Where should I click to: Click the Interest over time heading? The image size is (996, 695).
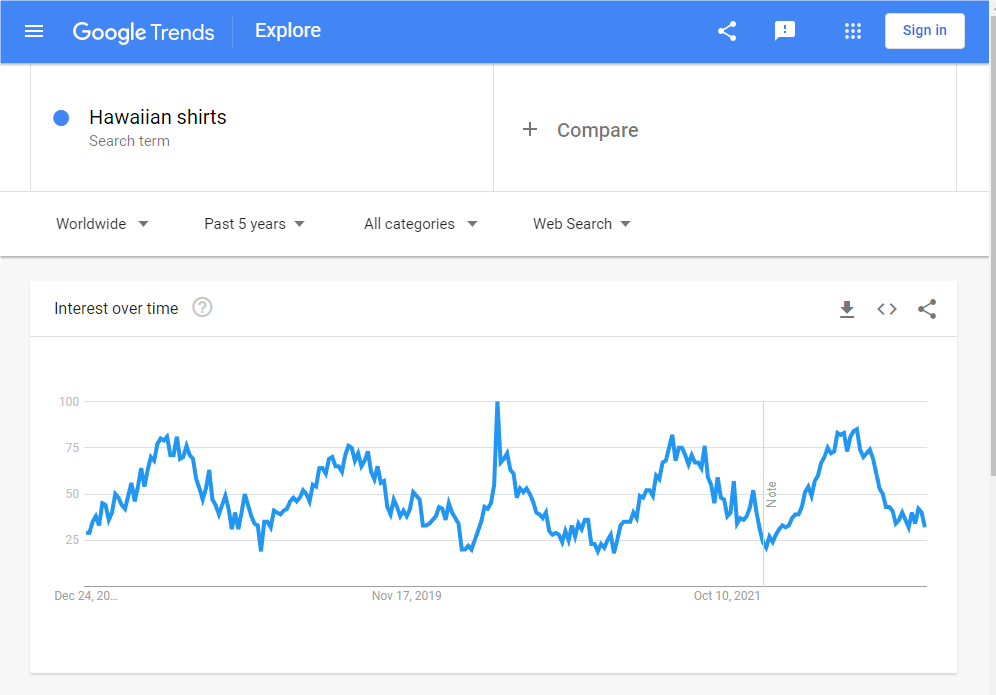click(116, 309)
